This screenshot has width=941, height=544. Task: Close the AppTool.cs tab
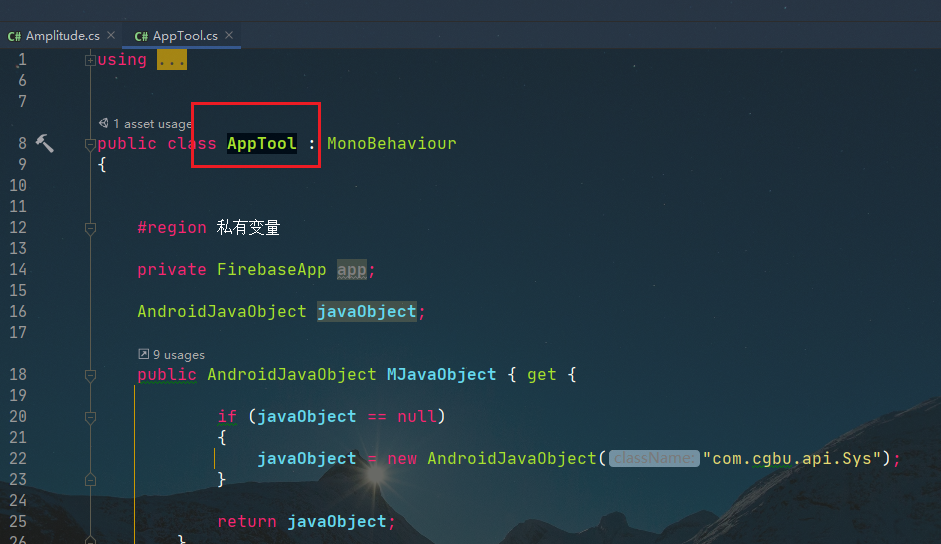(229, 35)
